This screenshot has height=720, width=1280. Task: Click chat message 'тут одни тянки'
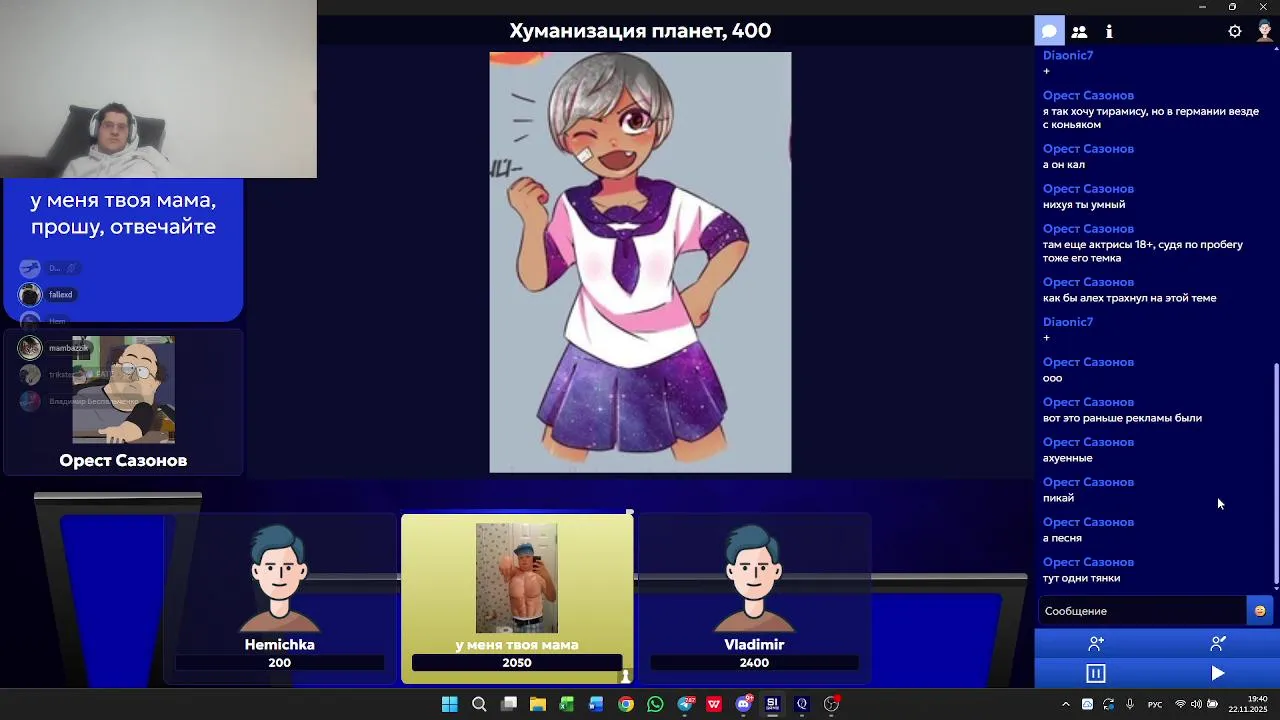coord(1081,578)
